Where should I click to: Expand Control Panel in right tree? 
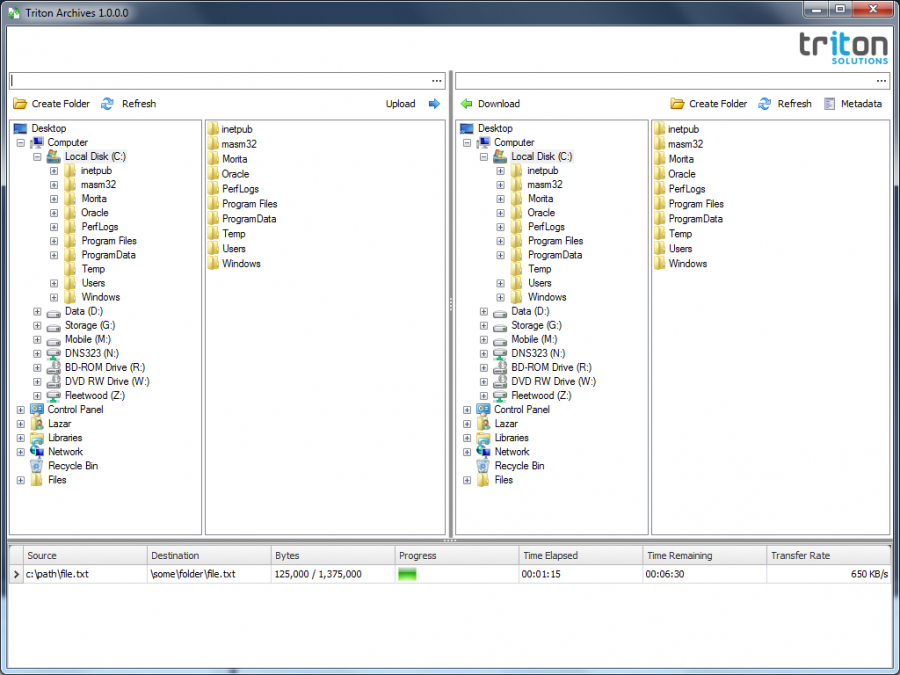[x=467, y=410]
